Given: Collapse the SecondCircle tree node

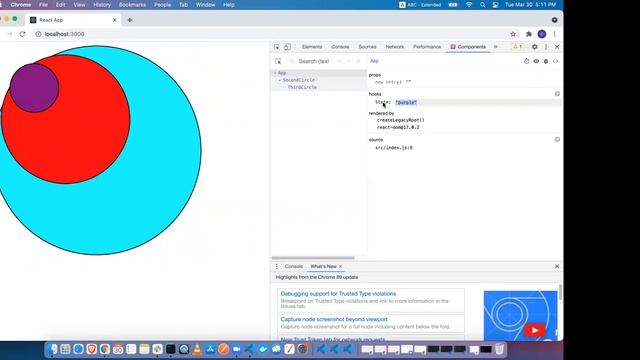Looking at the screenshot, I should [280, 80].
